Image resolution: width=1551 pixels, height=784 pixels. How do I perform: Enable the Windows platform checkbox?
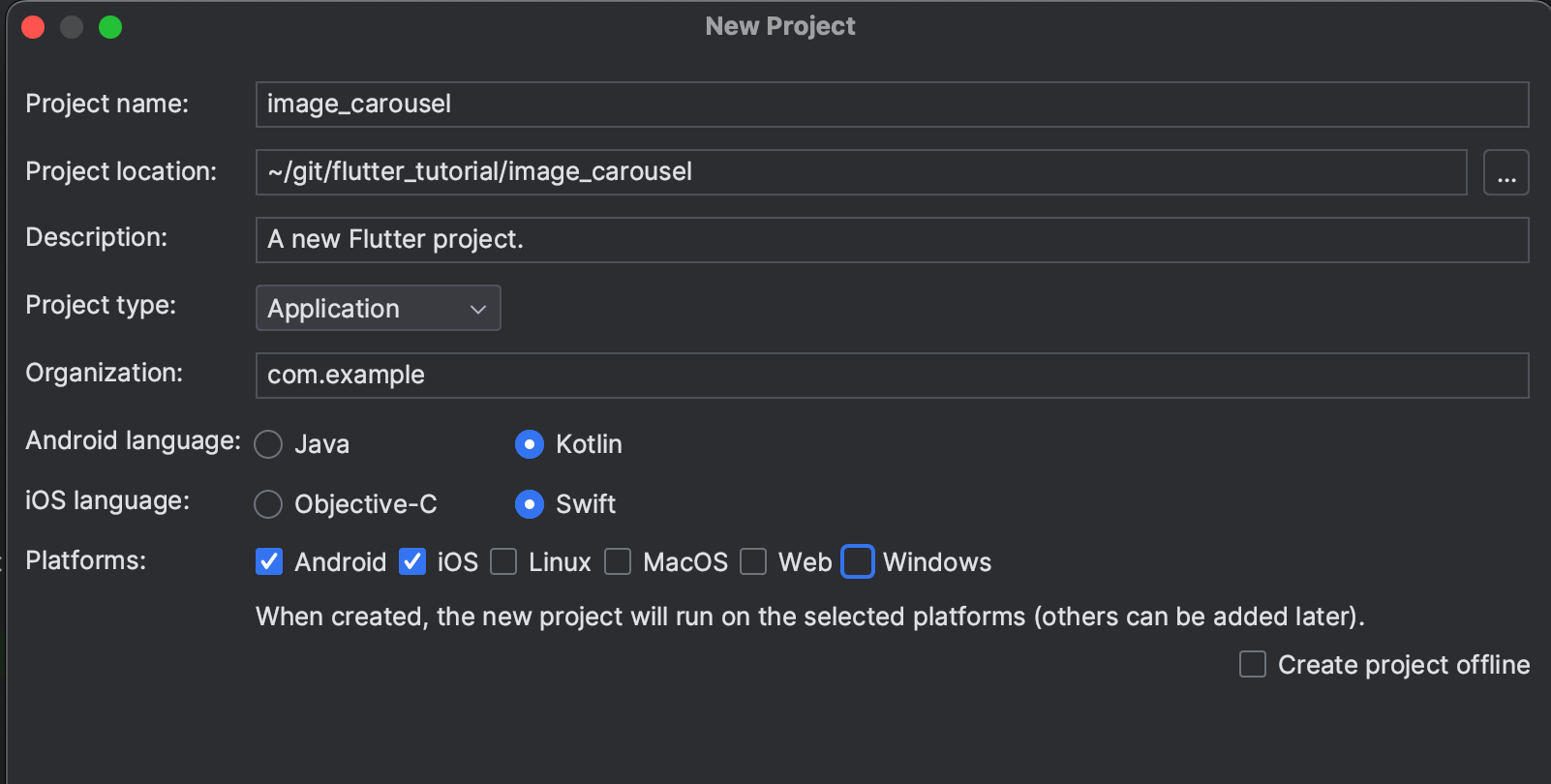[858, 561]
